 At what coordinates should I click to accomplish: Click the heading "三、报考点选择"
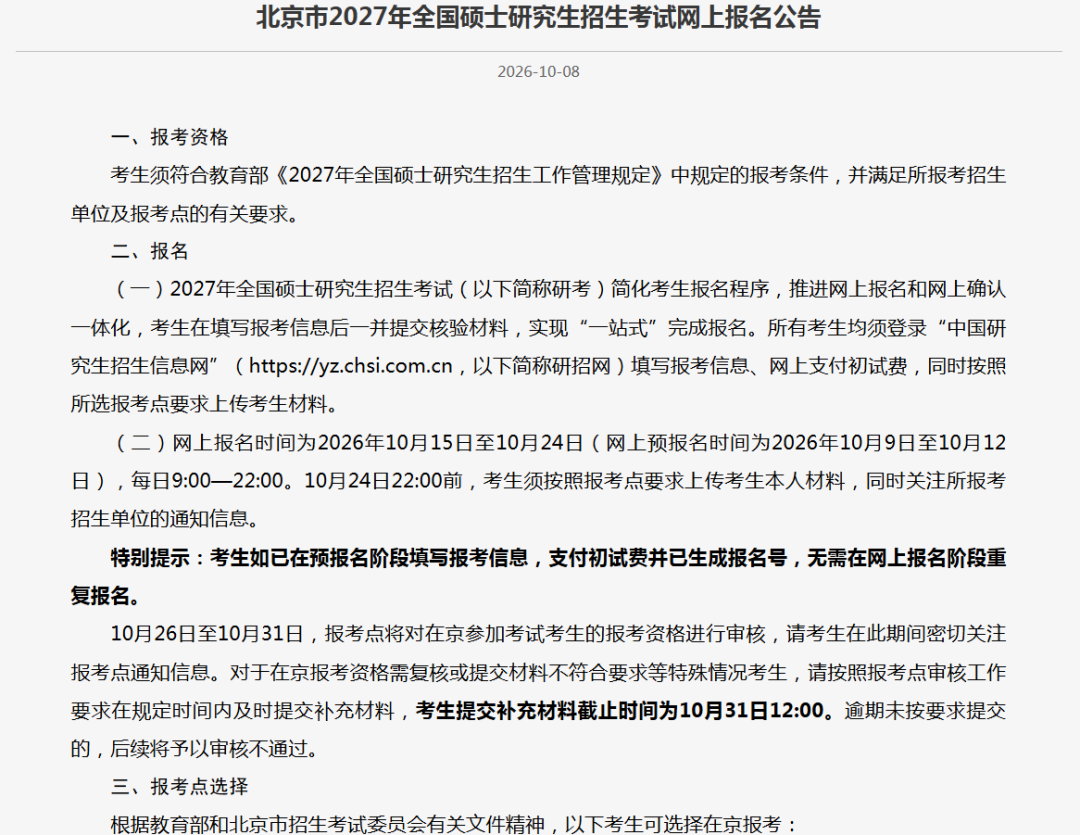[179, 786]
